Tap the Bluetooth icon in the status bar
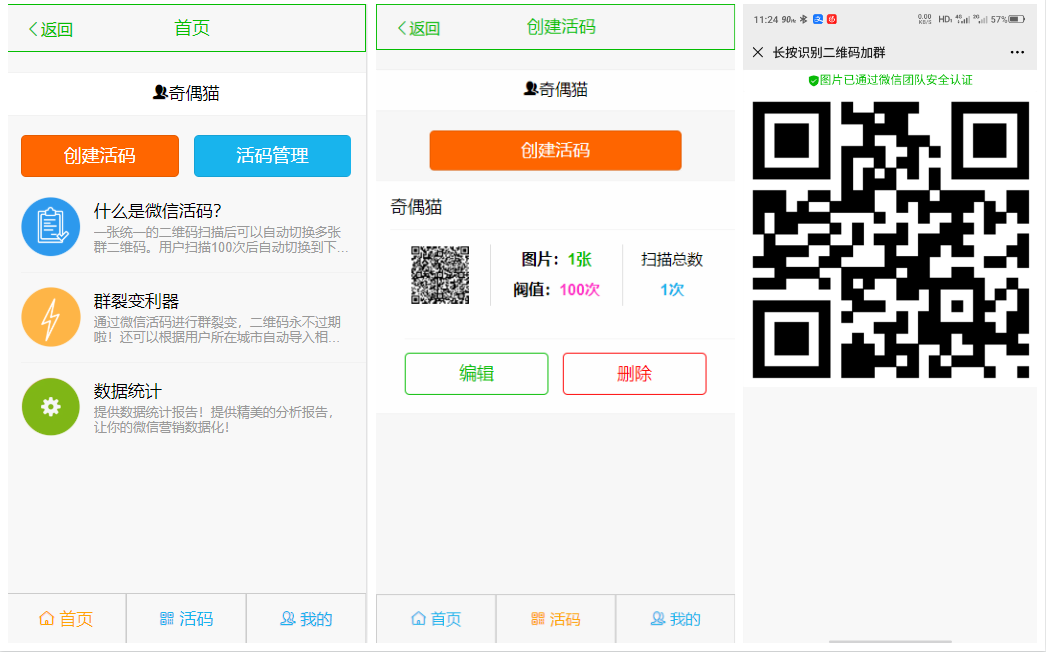Screen dimensions: 1046x652 pyautogui.click(x=804, y=19)
